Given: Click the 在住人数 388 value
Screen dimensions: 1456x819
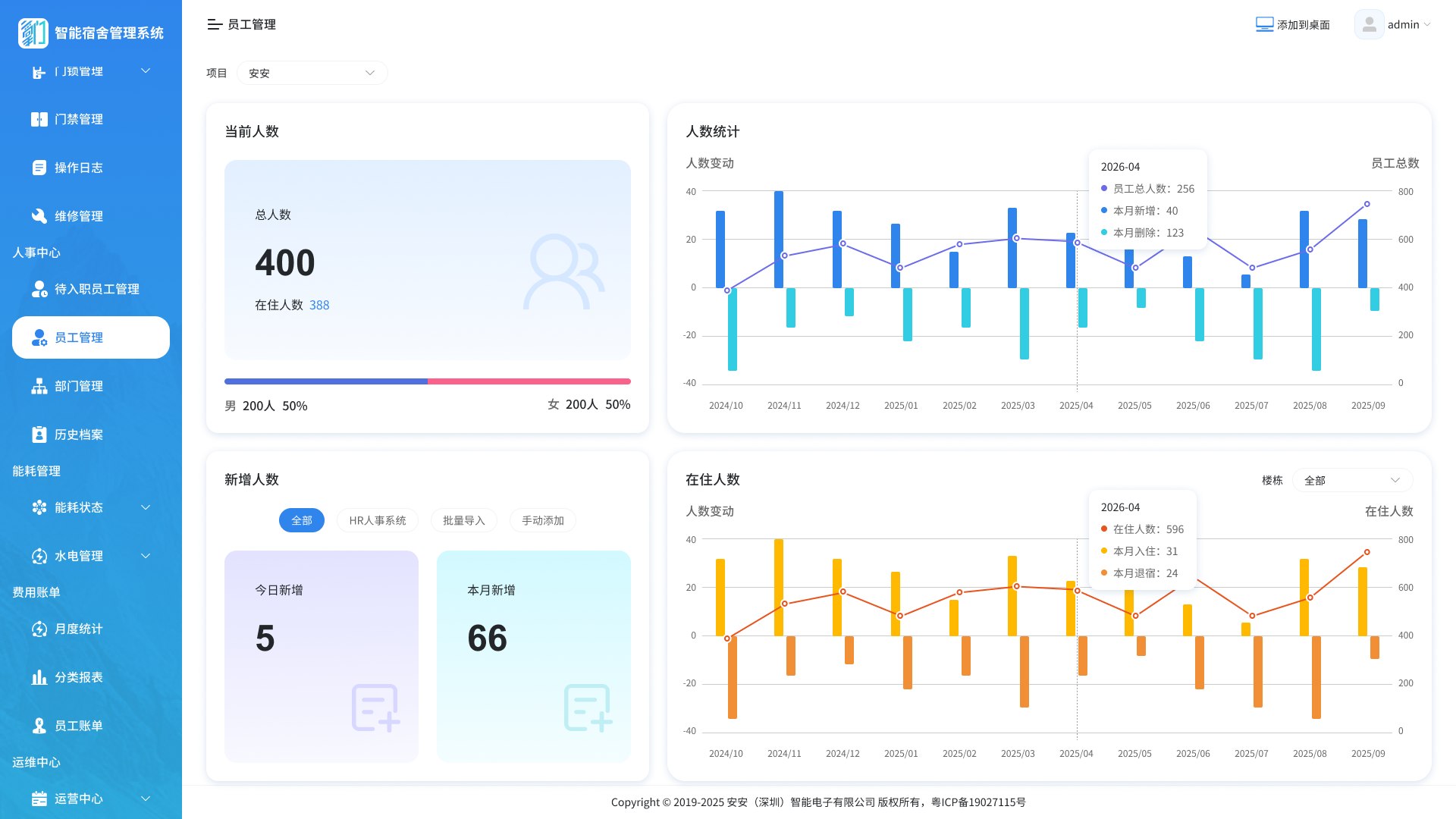Looking at the screenshot, I should [x=319, y=305].
